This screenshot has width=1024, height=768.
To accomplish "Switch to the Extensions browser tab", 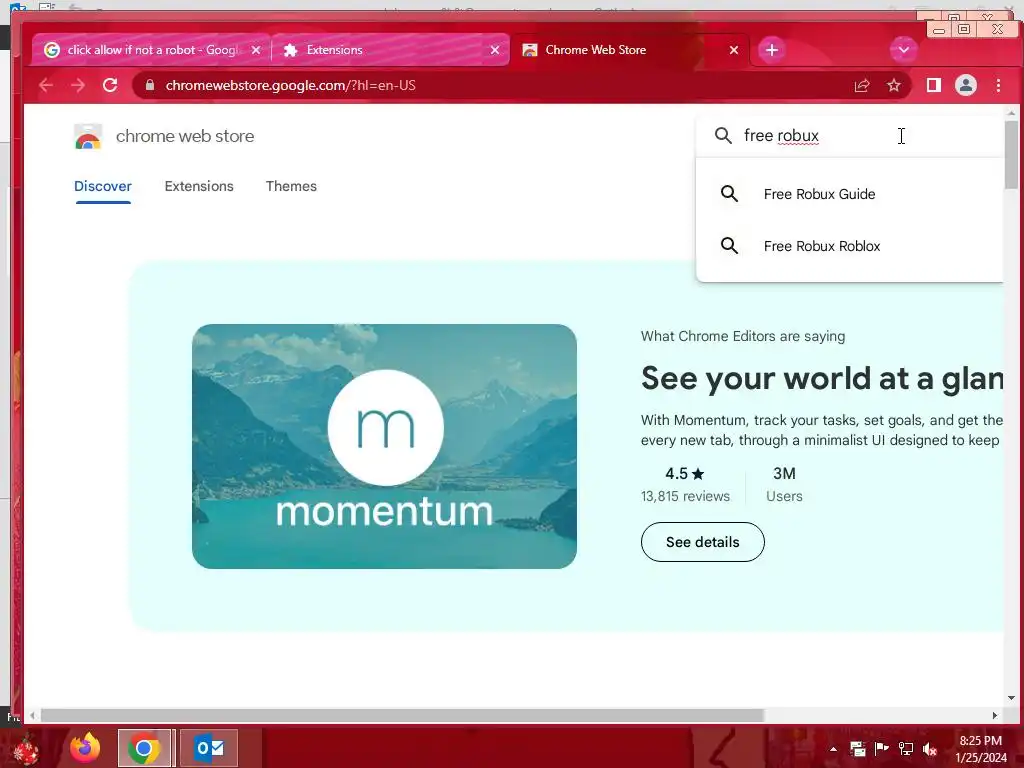I will click(x=391, y=50).
